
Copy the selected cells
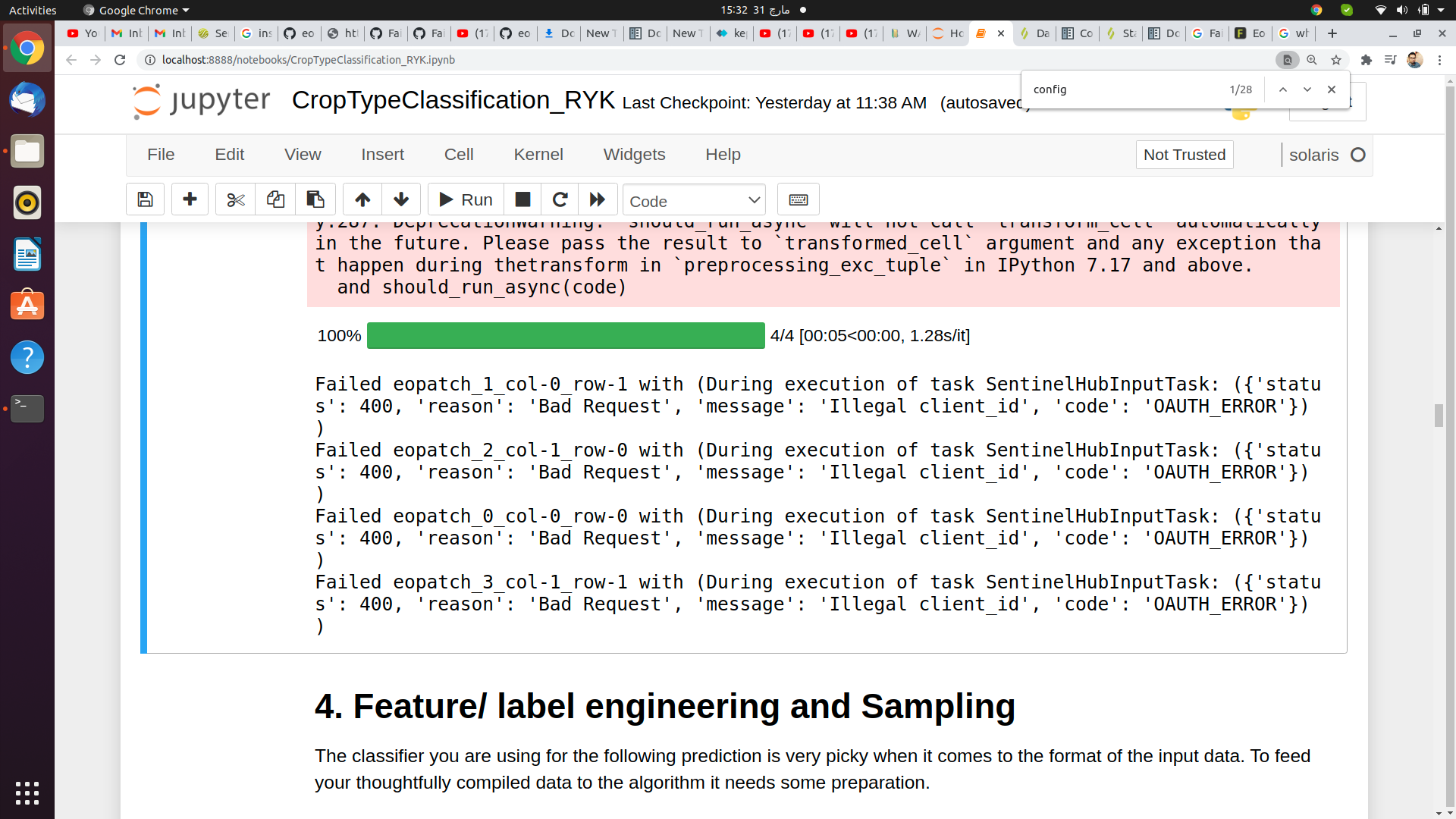tap(275, 199)
